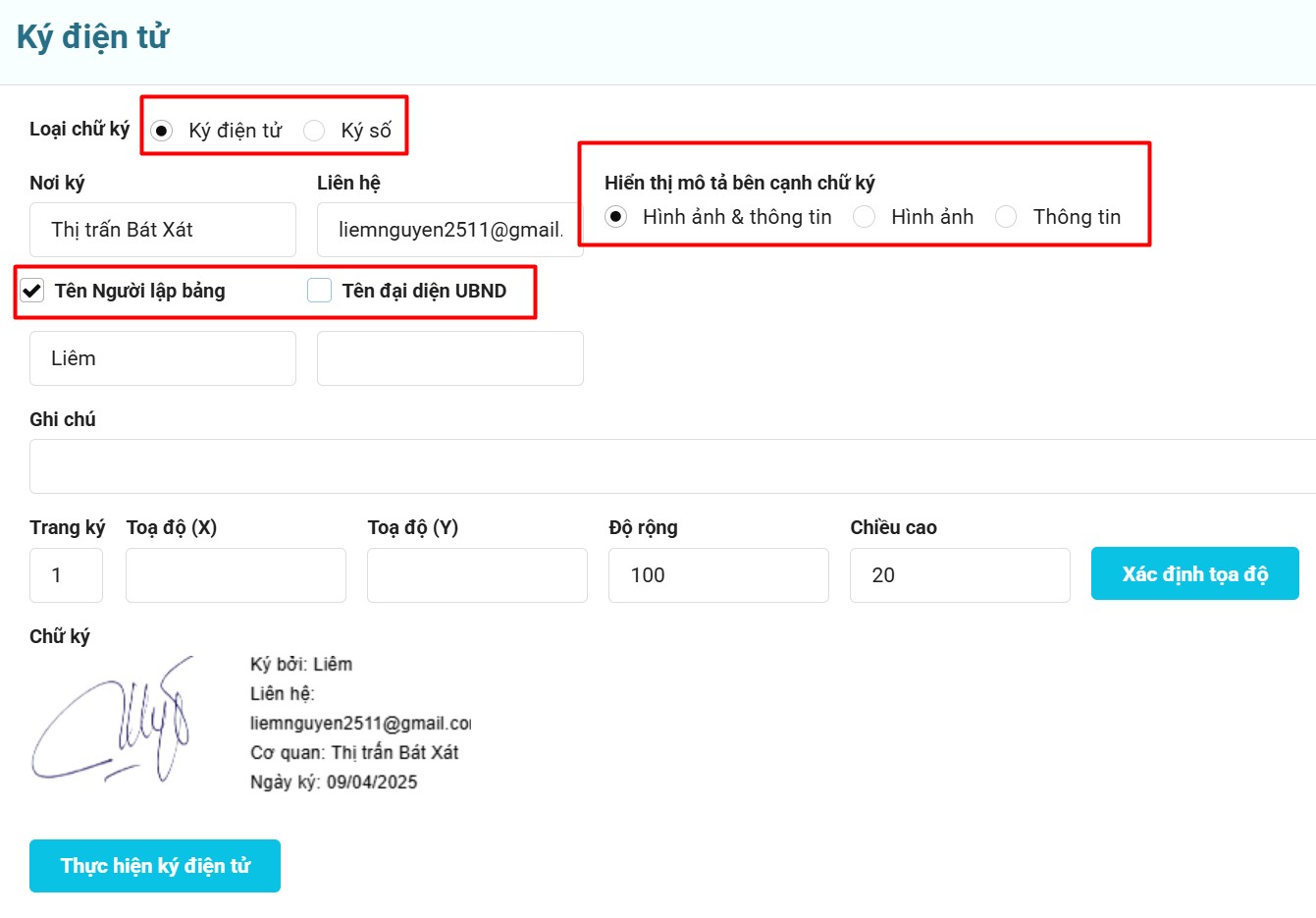Select the Thông tin only display option
This screenshot has width=1316, height=918.
[1006, 217]
